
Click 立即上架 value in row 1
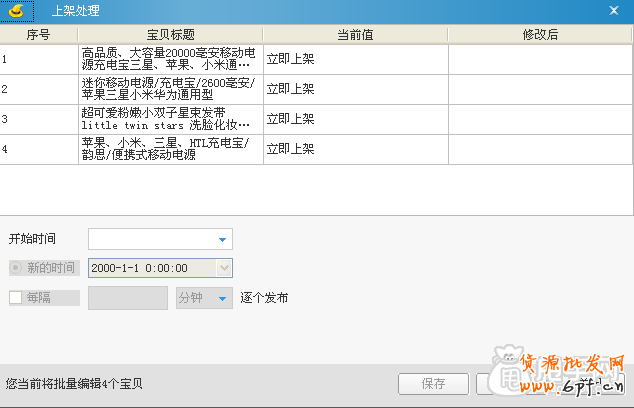click(290, 59)
